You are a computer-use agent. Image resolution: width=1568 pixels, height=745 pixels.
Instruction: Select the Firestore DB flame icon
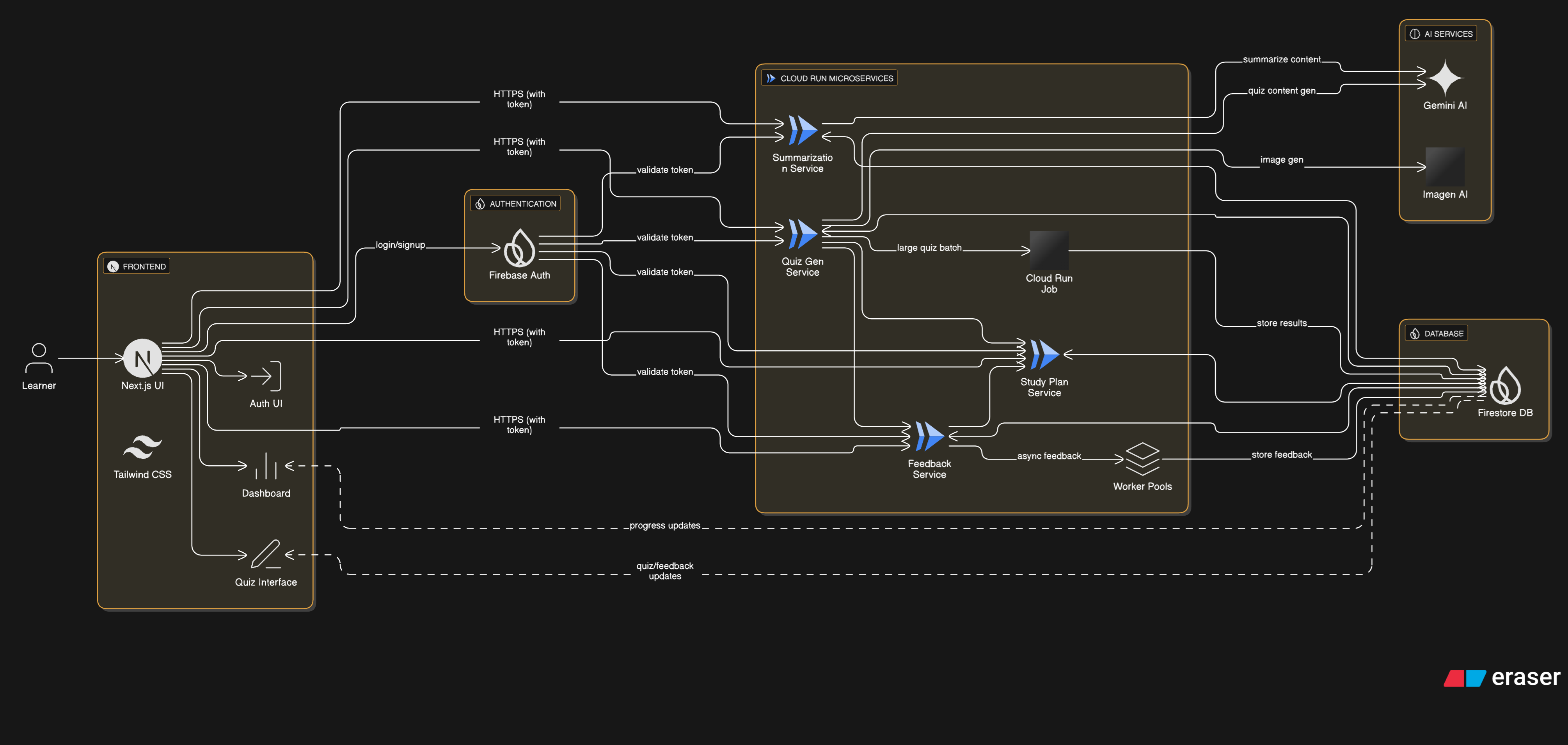point(1505,385)
